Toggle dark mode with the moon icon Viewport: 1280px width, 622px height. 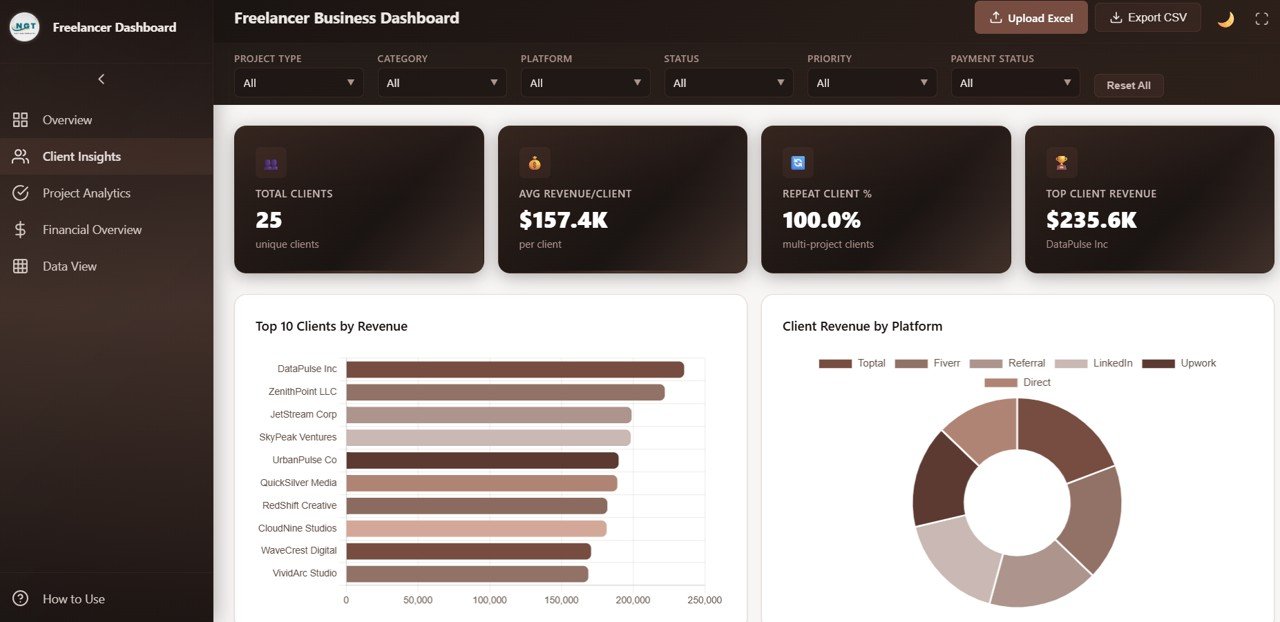coord(1225,17)
